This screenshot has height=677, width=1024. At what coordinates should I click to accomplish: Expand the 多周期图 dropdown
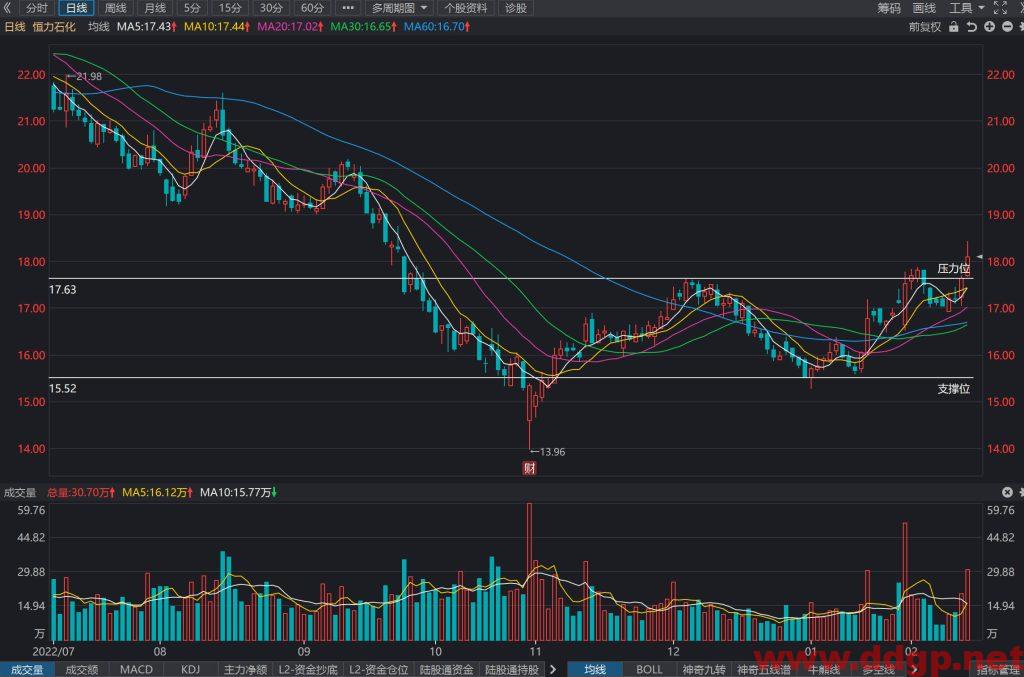pos(399,8)
